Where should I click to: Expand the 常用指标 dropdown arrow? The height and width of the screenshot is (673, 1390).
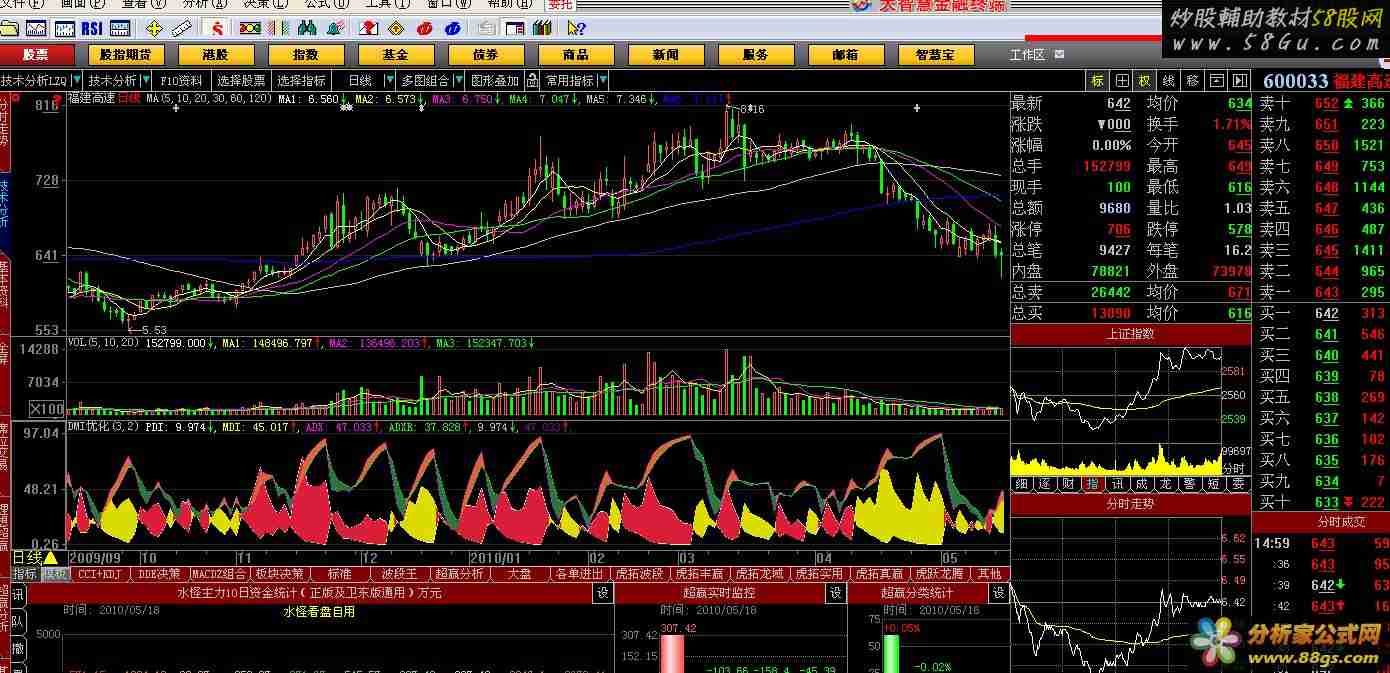[603, 81]
